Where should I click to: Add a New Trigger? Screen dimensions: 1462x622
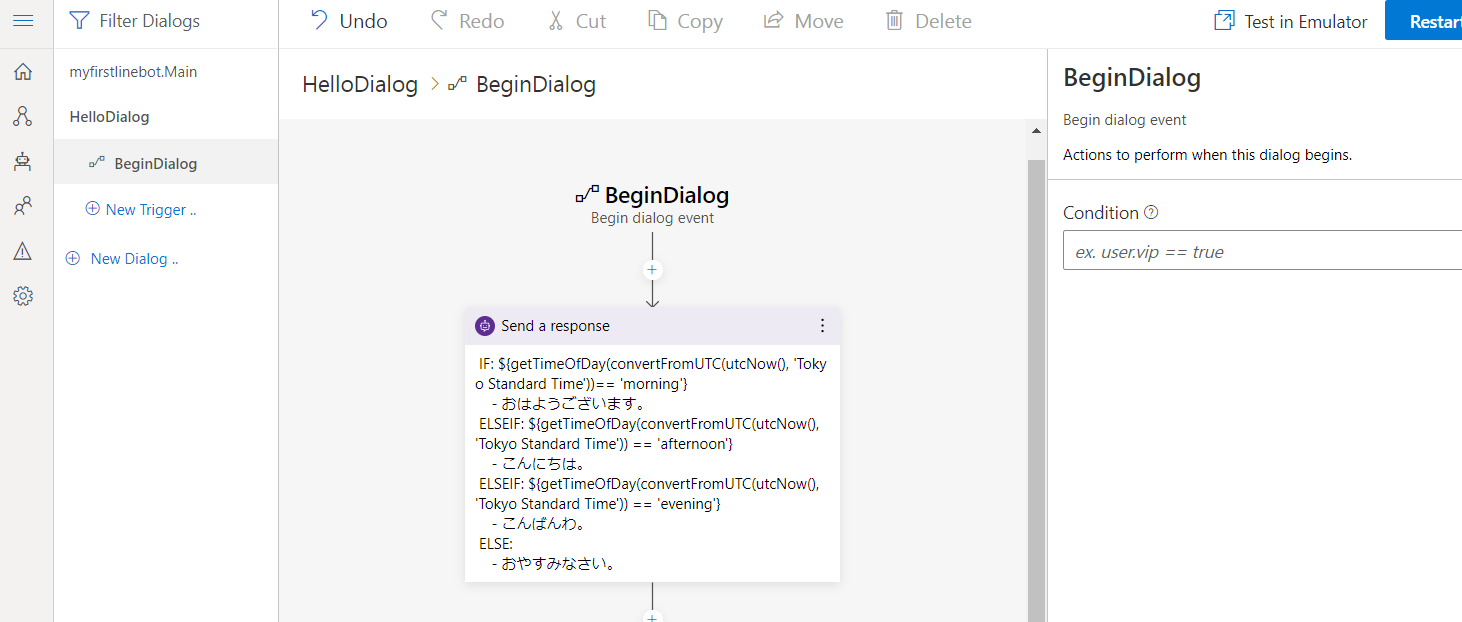[141, 209]
